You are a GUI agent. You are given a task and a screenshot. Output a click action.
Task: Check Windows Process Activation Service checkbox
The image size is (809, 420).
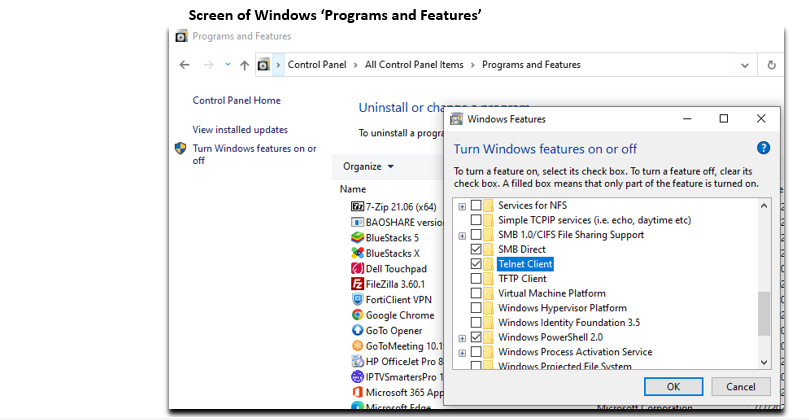coord(476,352)
